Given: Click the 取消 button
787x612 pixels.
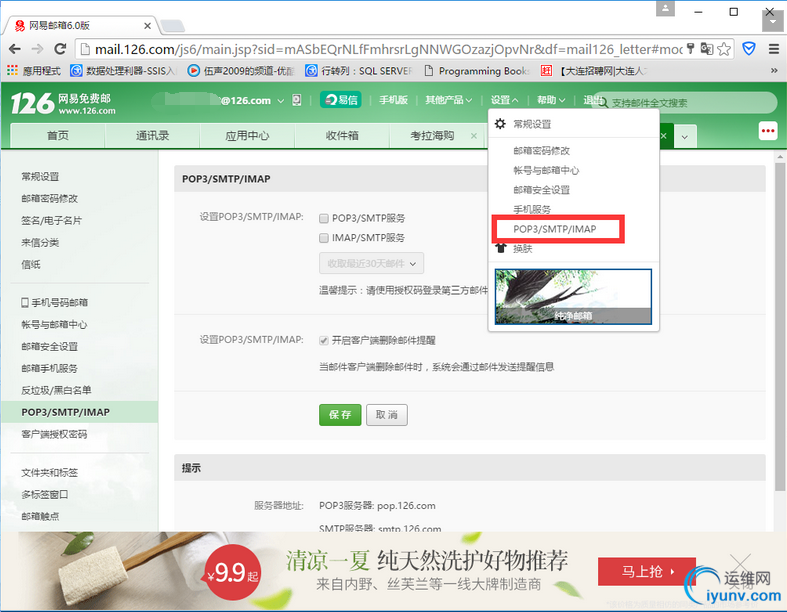Looking at the screenshot, I should 386,415.
